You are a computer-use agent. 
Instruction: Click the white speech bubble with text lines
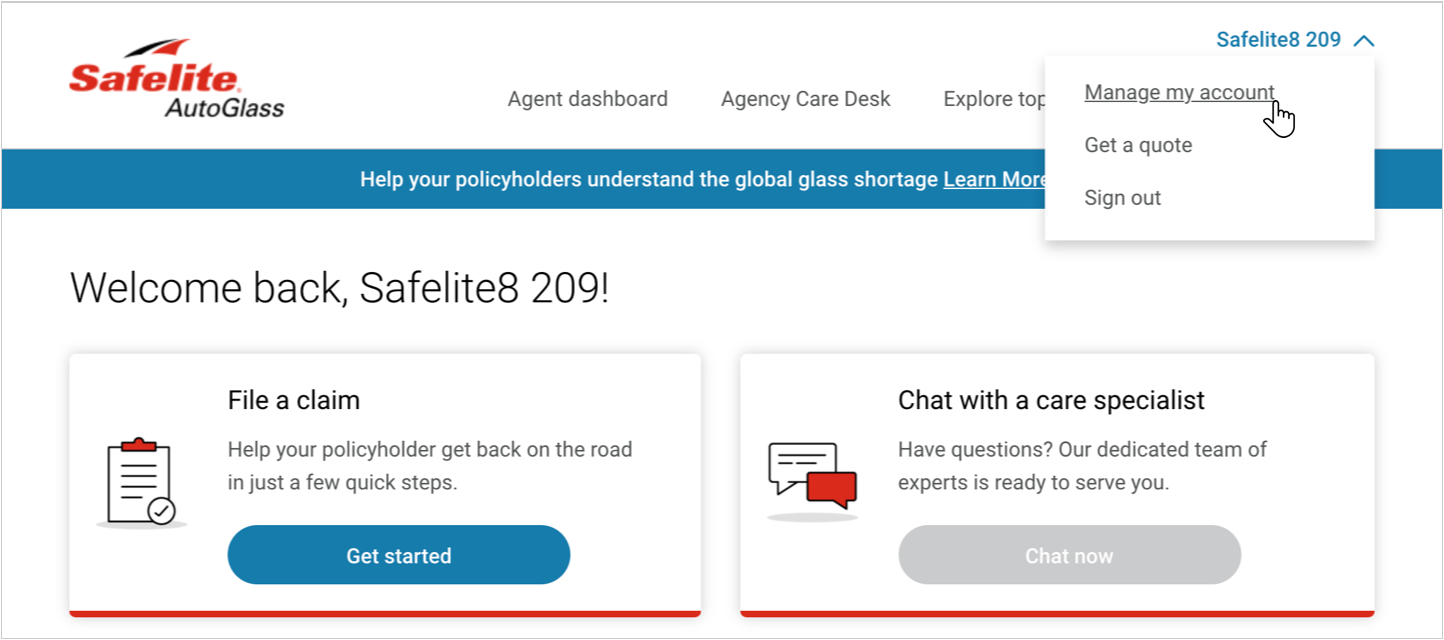click(x=800, y=460)
